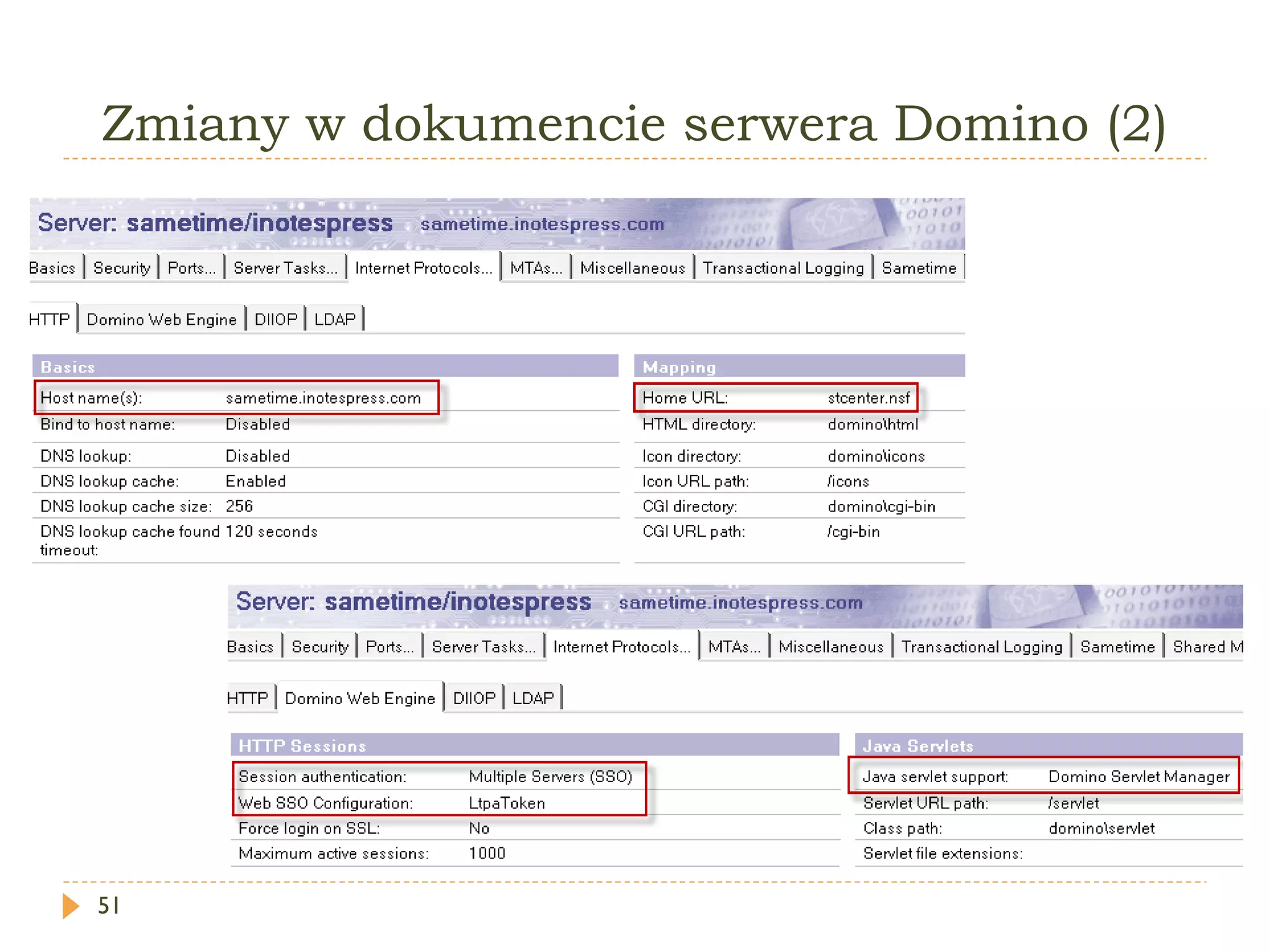This screenshot has width=1270, height=952.
Task: Click Java servlet support value Domino Servlet Manager
Action: (x=1139, y=777)
